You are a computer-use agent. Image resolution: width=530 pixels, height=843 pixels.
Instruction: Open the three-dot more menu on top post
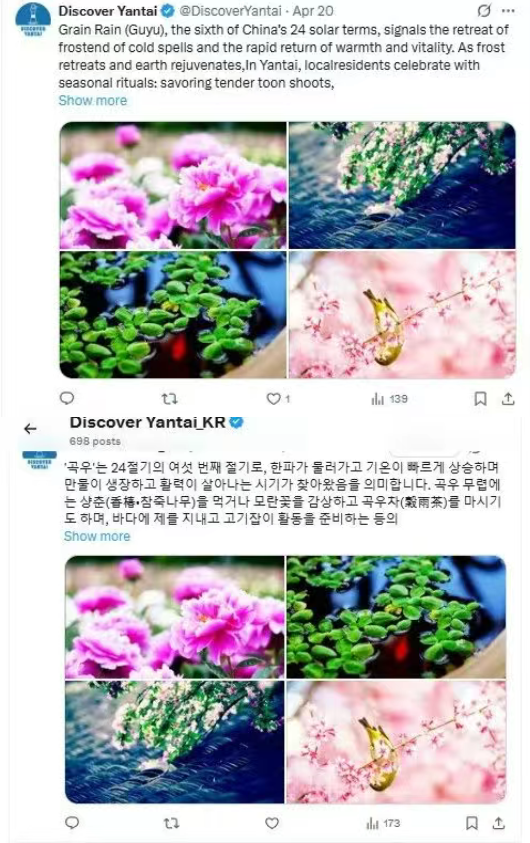507,11
